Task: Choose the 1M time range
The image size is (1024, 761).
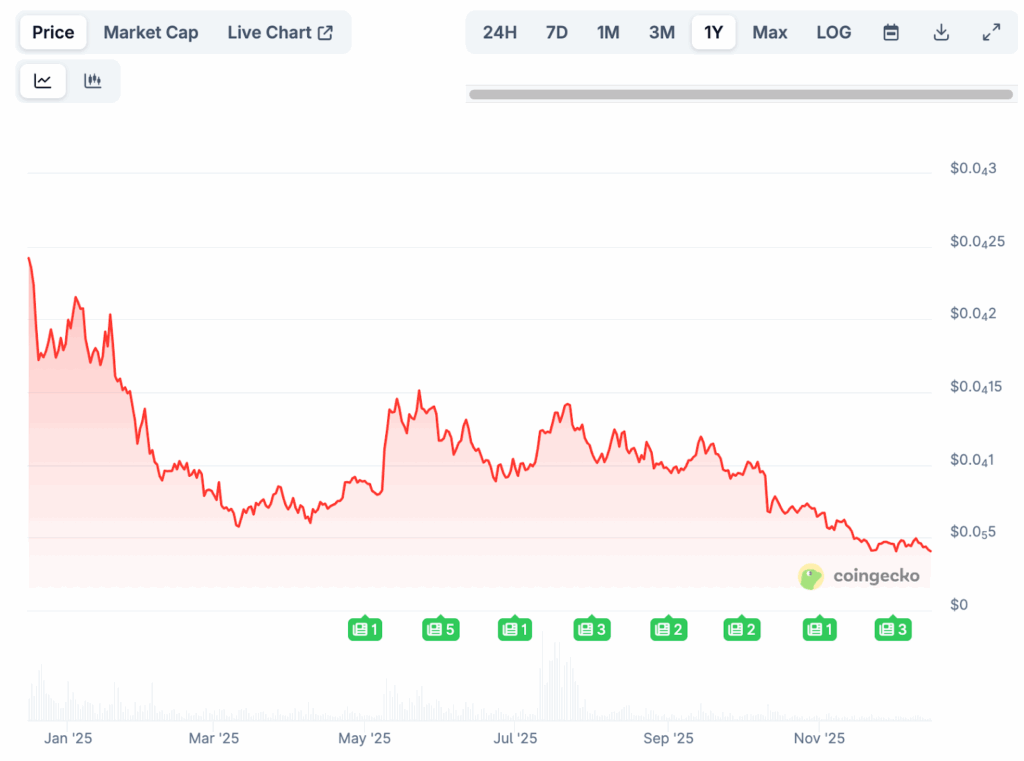Action: (608, 32)
